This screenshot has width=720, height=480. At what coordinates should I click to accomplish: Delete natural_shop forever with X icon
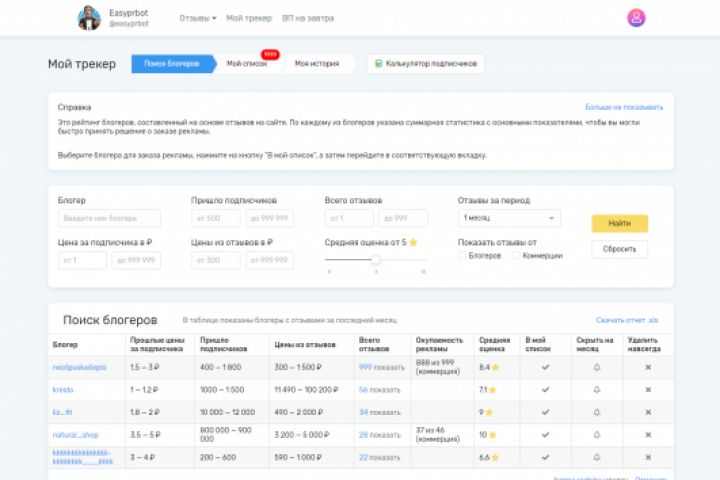pos(648,435)
